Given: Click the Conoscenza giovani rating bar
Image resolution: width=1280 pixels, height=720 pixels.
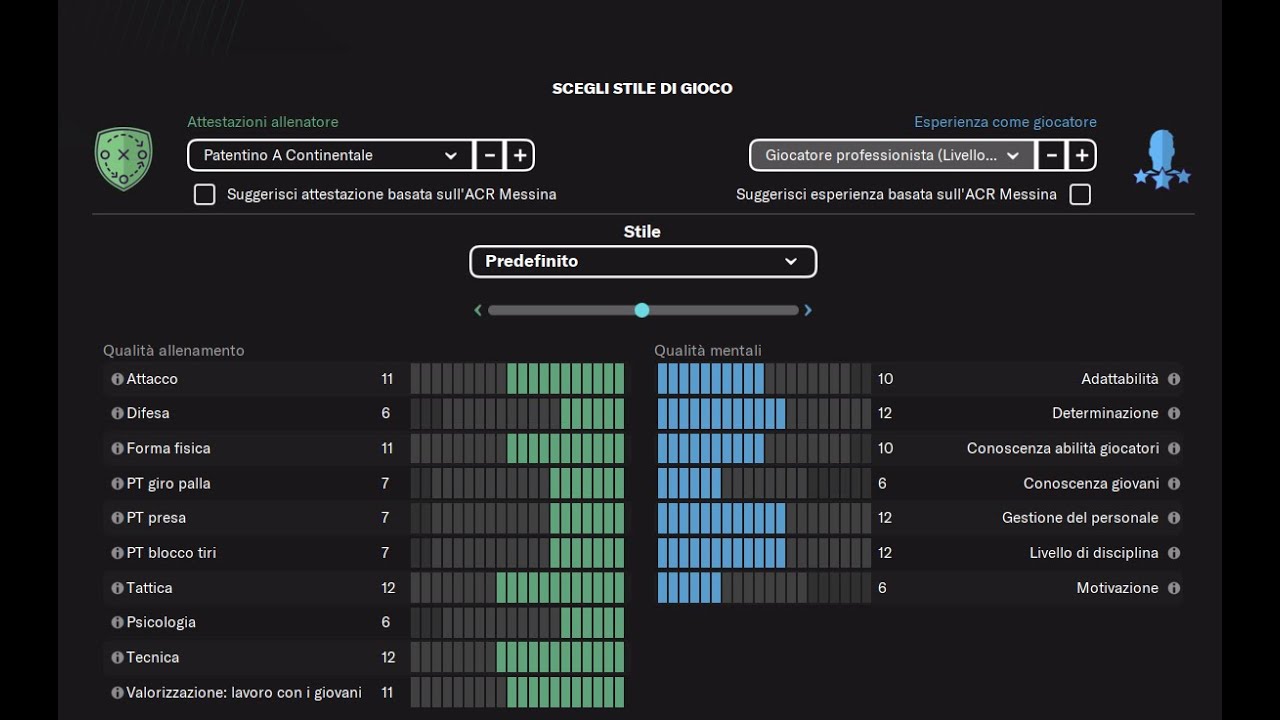Looking at the screenshot, I should (x=764, y=483).
